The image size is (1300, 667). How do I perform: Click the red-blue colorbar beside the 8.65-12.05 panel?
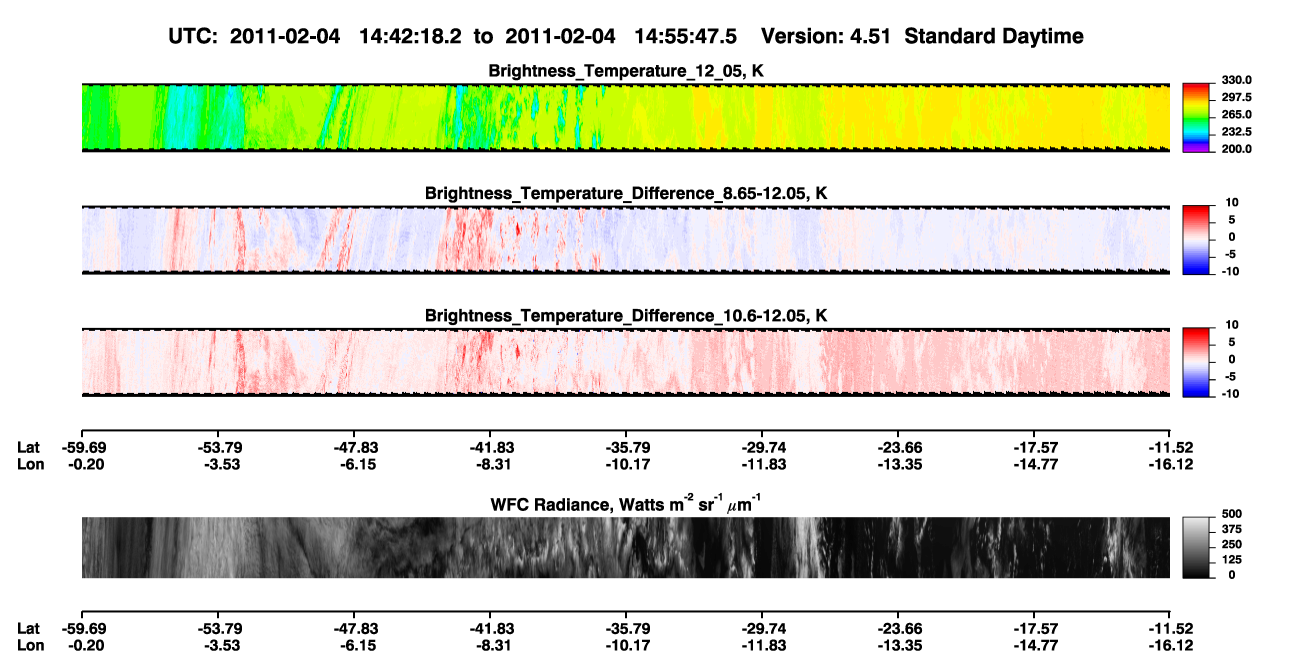click(1197, 240)
